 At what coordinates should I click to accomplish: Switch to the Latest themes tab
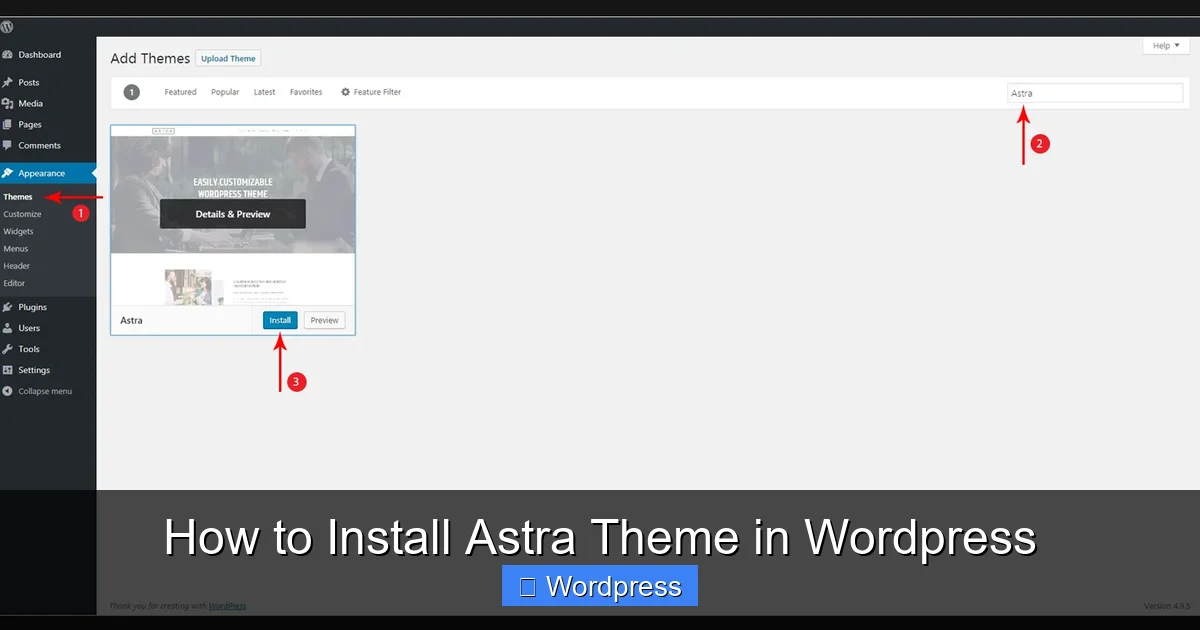click(x=264, y=92)
